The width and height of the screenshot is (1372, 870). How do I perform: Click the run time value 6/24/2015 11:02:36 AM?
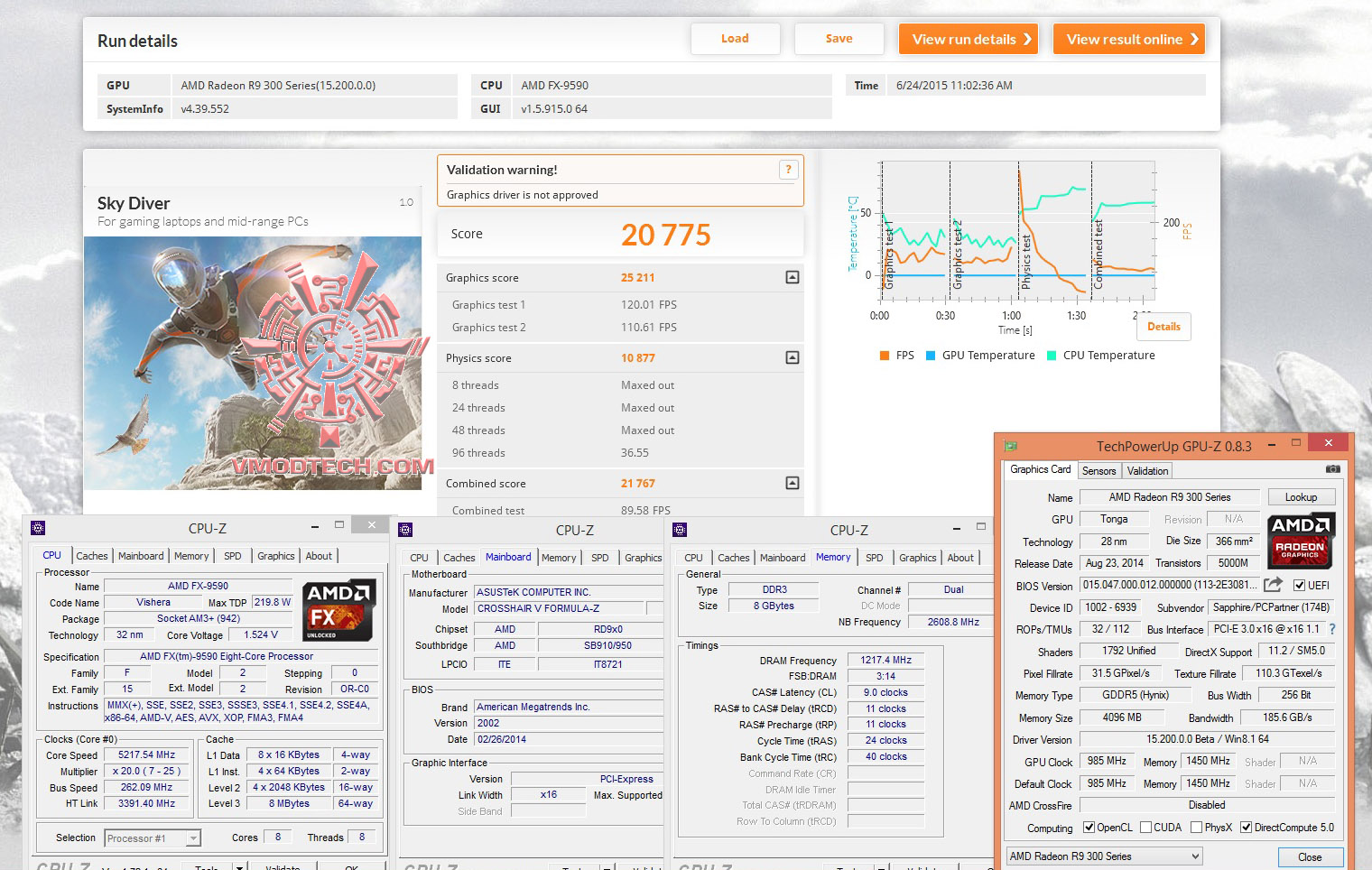(x=954, y=86)
